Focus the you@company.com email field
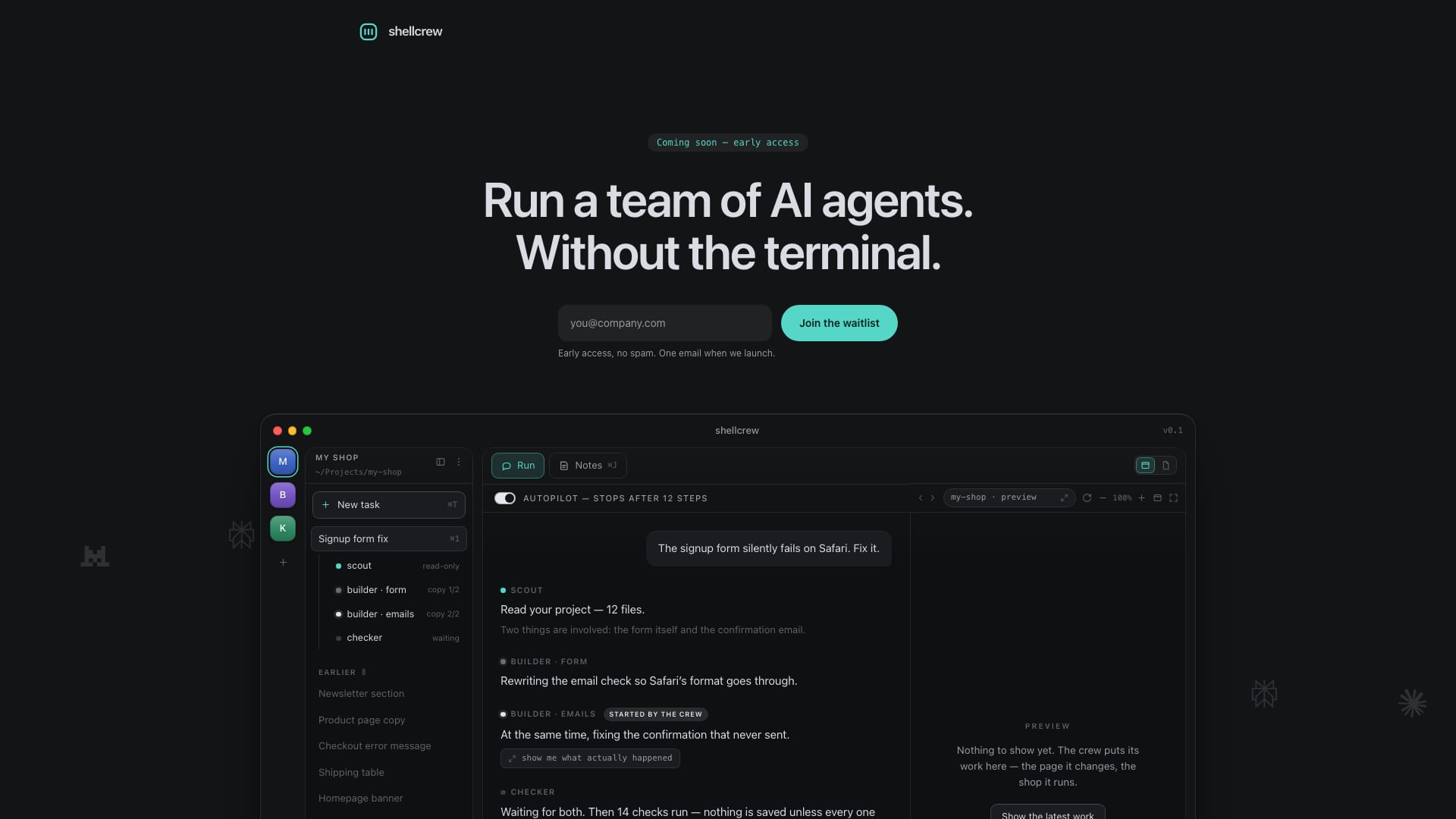This screenshot has height=819, width=1456. (x=665, y=323)
